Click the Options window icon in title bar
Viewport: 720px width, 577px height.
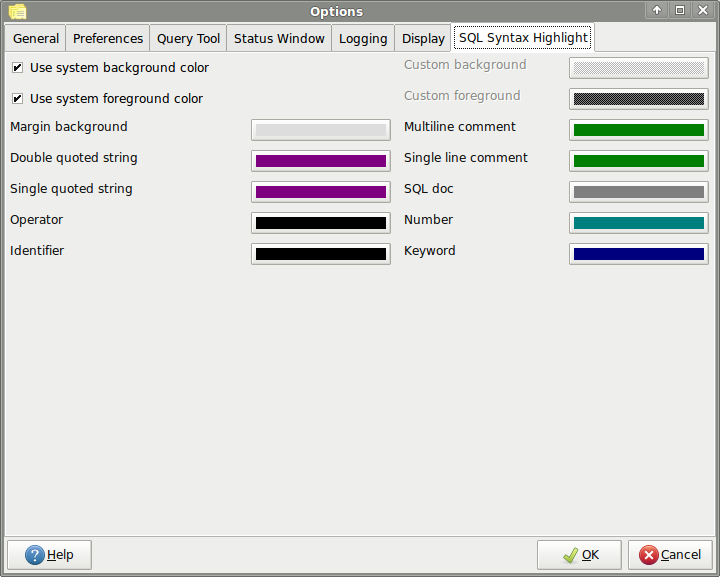click(17, 11)
